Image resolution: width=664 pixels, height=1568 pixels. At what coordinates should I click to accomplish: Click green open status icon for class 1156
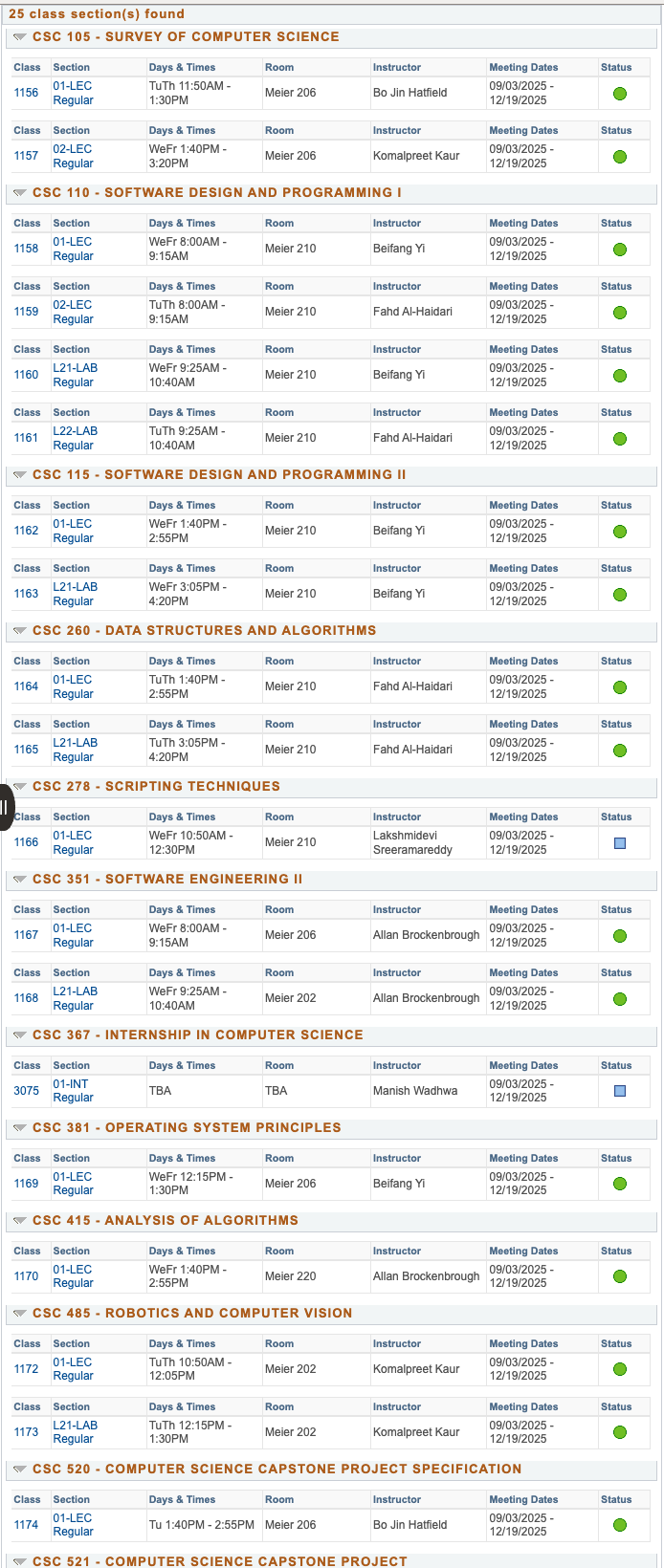(620, 94)
